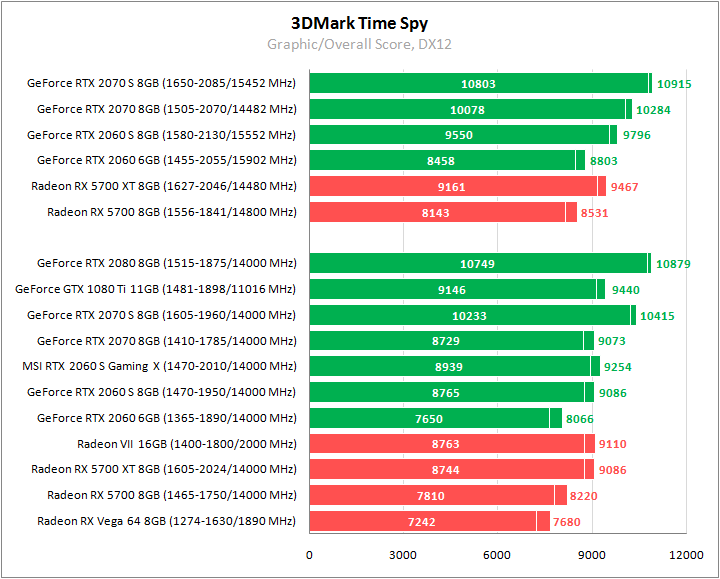720x579 pixels.
Task: Click the 9000 axis tick label
Action: pos(591,555)
